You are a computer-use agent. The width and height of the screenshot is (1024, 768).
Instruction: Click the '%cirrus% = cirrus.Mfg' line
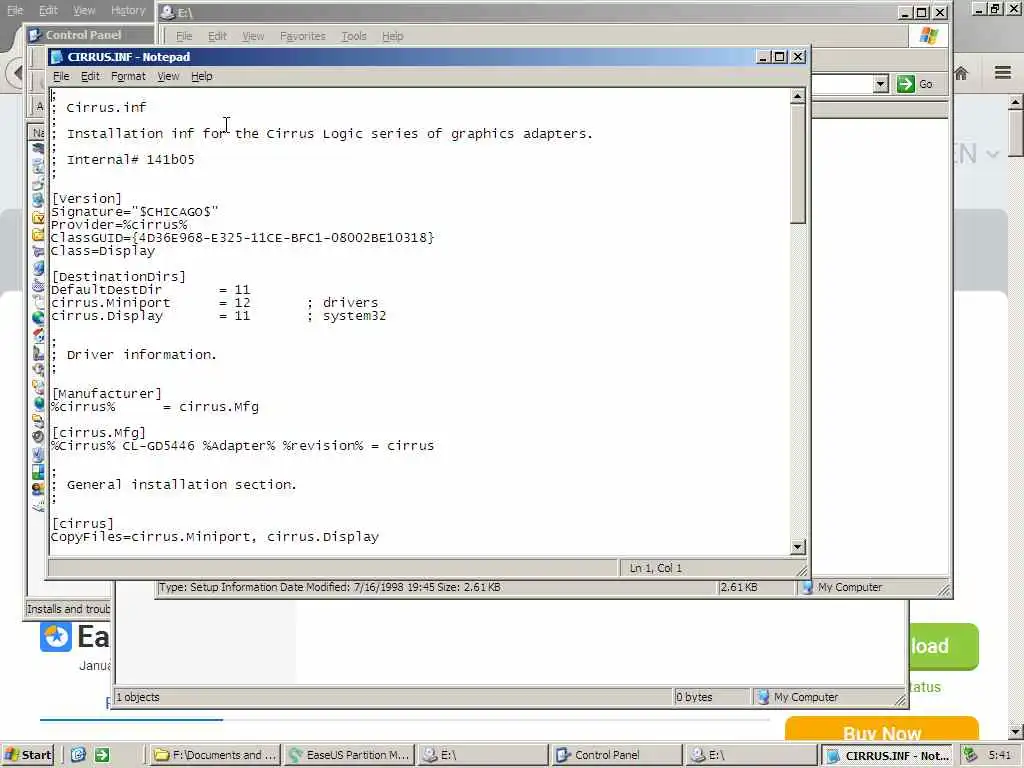pos(155,407)
